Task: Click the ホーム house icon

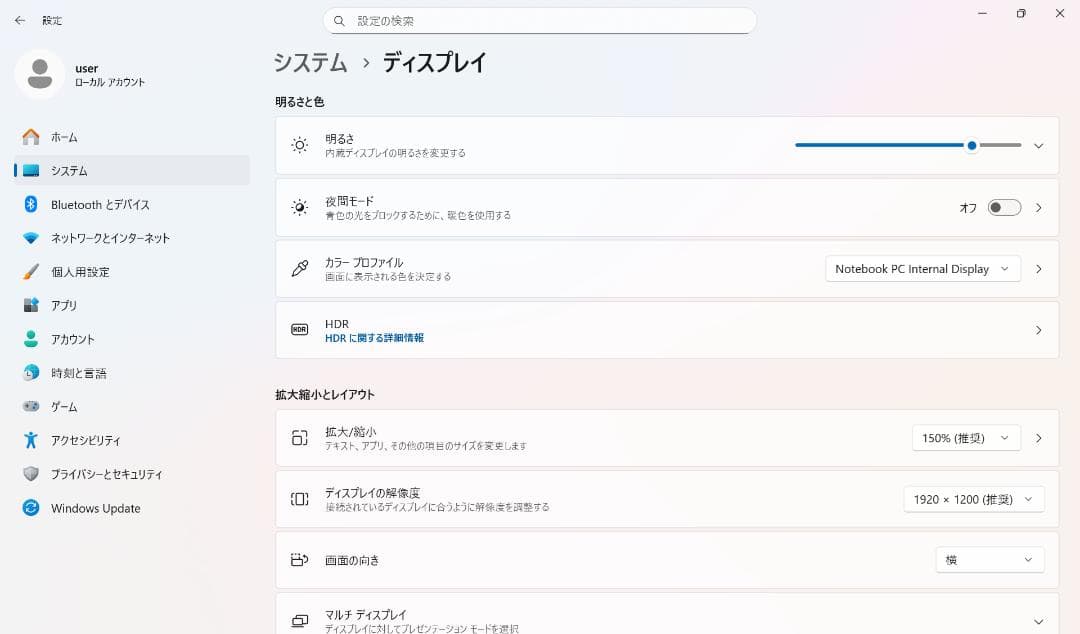Action: point(30,137)
